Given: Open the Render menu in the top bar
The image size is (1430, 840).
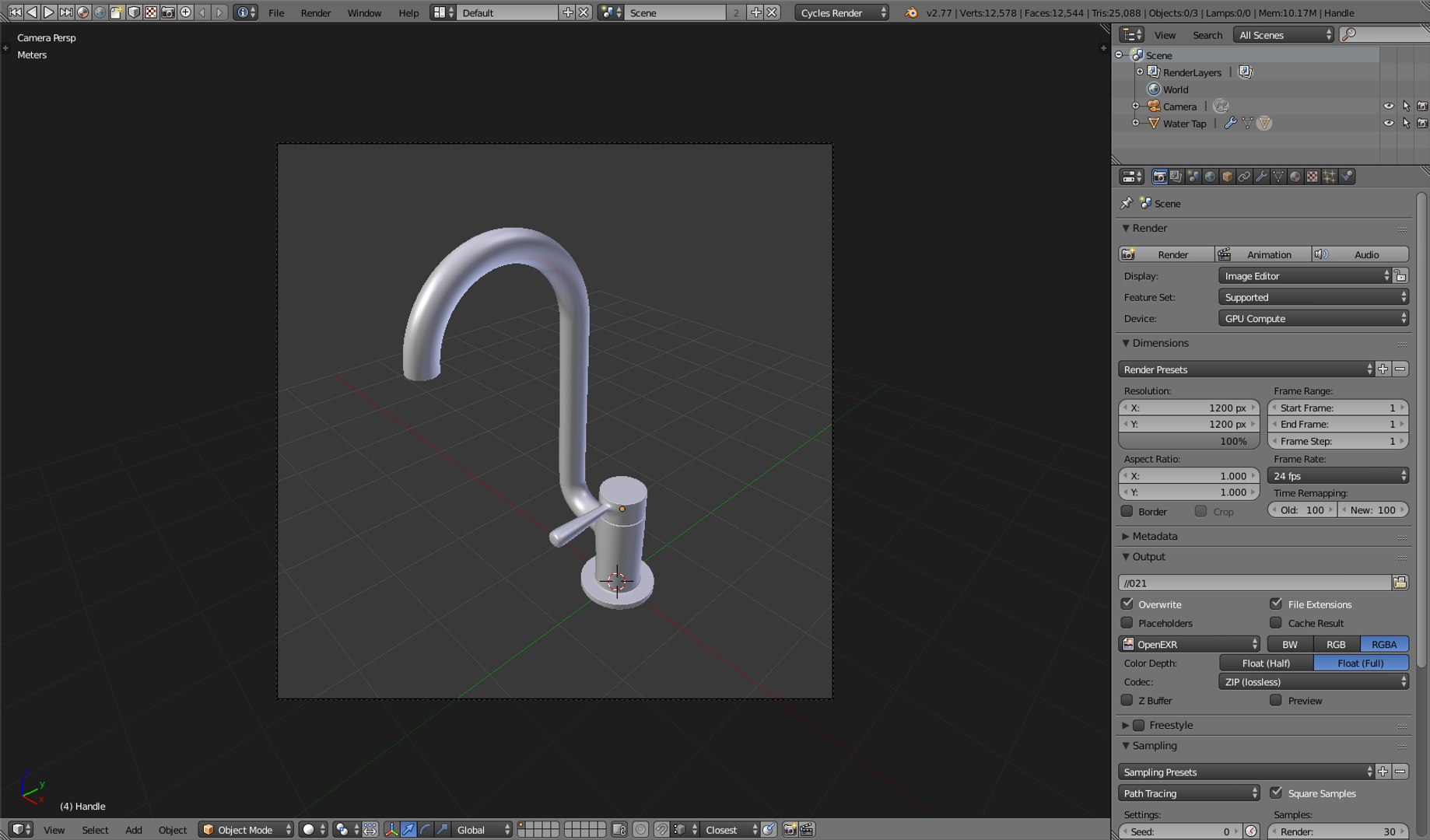Looking at the screenshot, I should coord(316,12).
